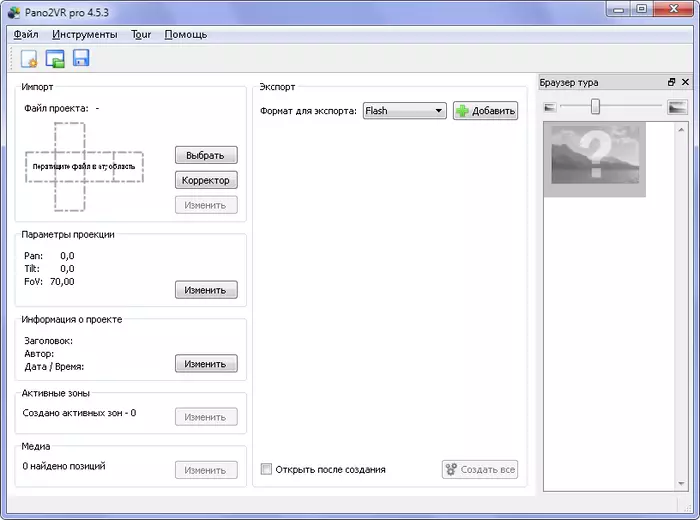The height and width of the screenshot is (520, 700).
Task: Select the placeholder panorama thumbnail
Action: [x=595, y=159]
